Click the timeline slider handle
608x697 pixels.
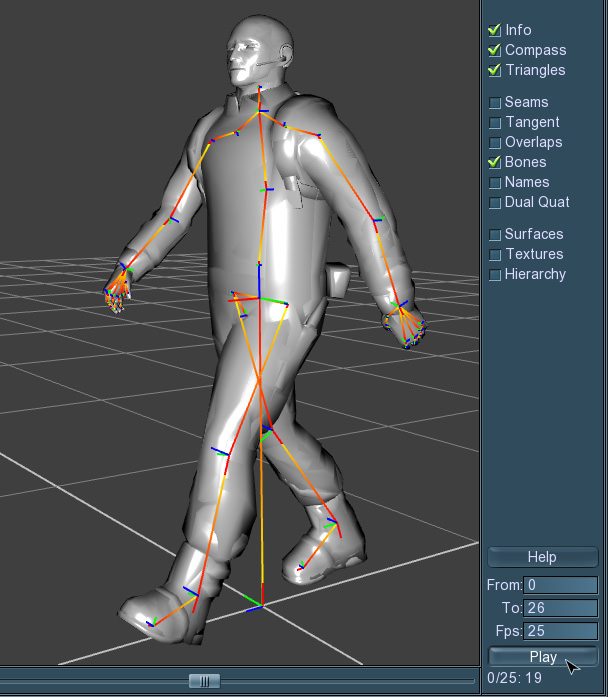coord(204,681)
